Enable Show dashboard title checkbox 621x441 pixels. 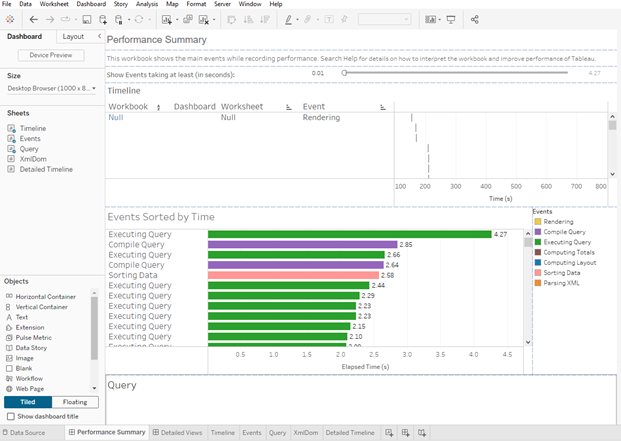pyautogui.click(x=11, y=416)
